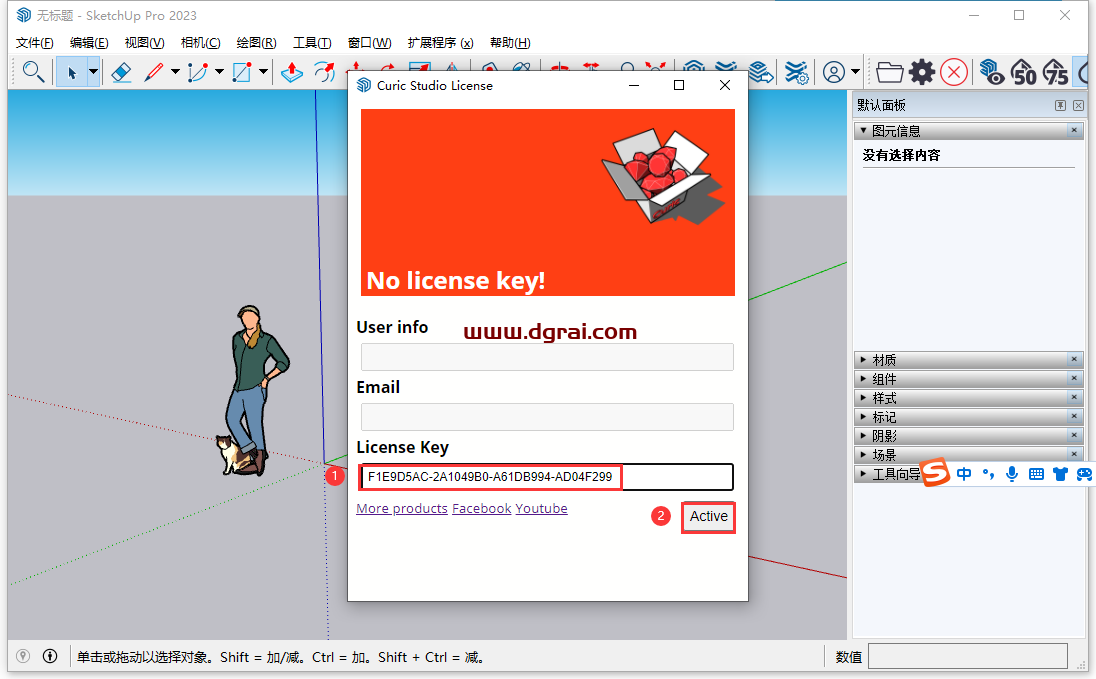The width and height of the screenshot is (1096, 679).
Task: Focus the Email input field
Action: pyautogui.click(x=547, y=417)
